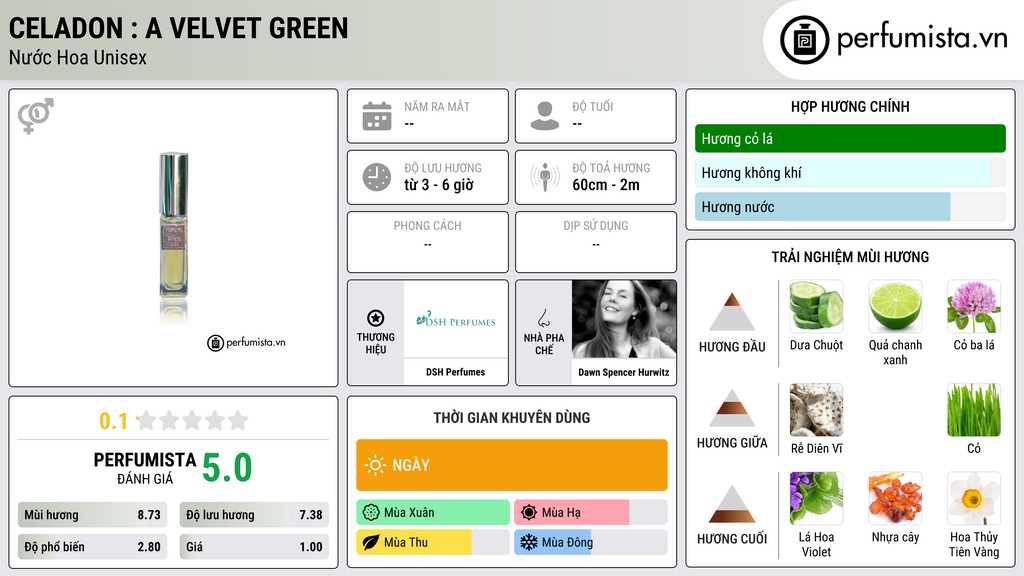Click the Mùa Xuân season bar
This screenshot has width=1024, height=576.
[433, 512]
